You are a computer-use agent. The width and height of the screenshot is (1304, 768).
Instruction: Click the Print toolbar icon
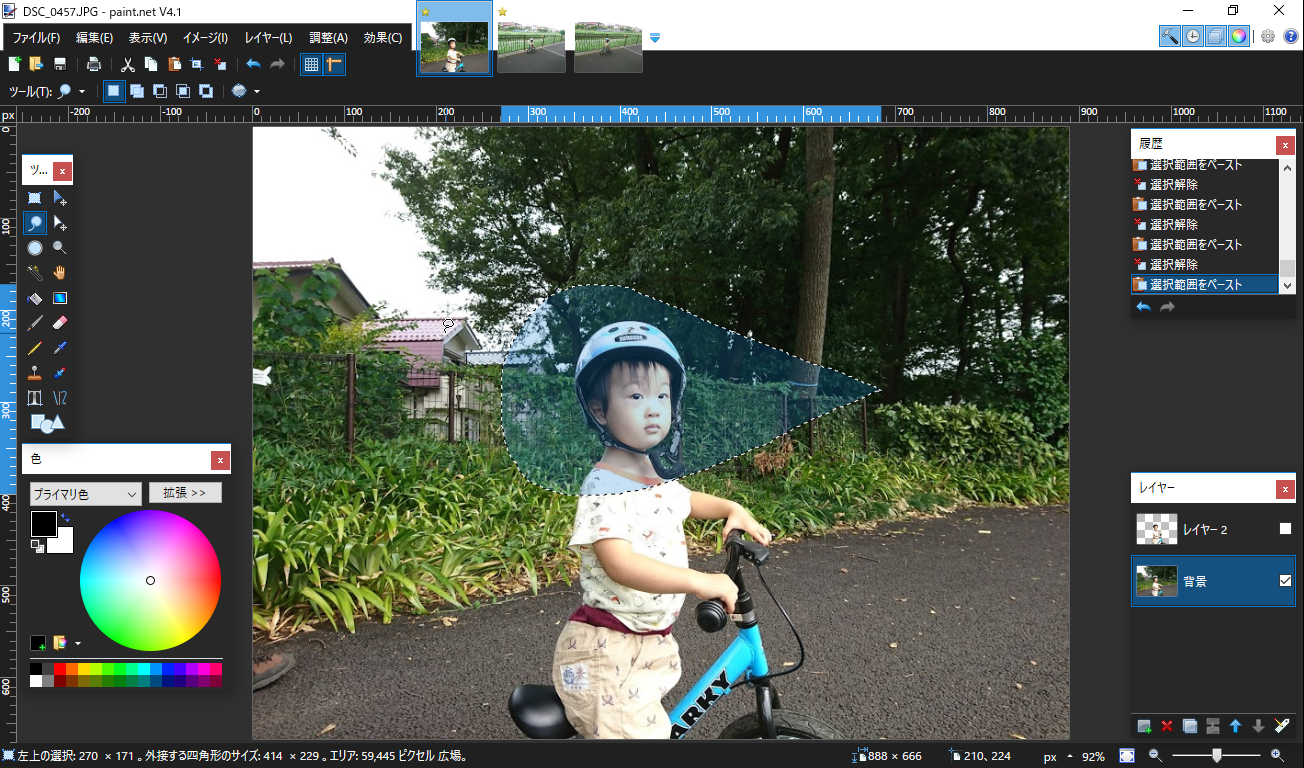tap(93, 64)
